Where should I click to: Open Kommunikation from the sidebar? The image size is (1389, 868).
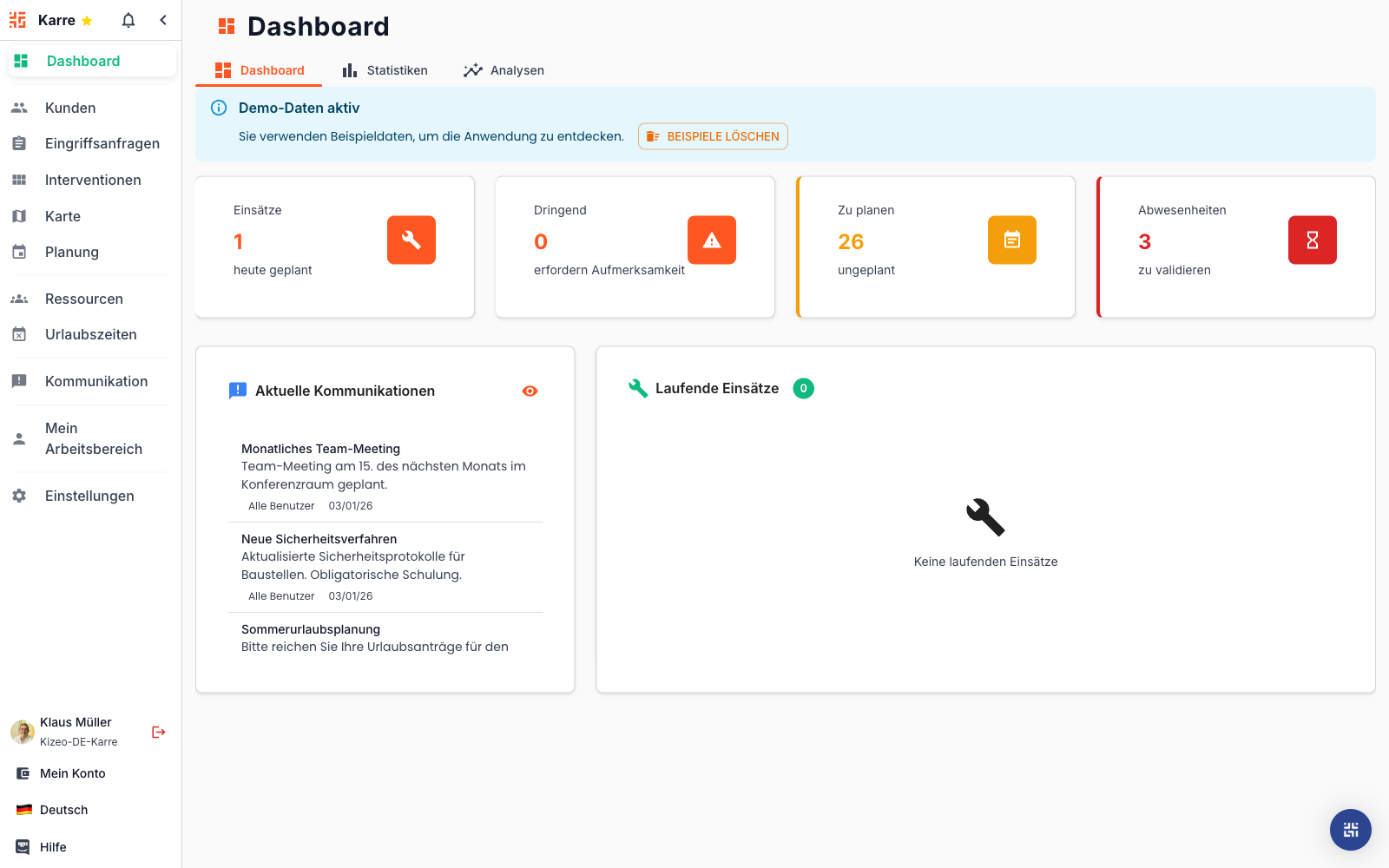pyautogui.click(x=96, y=381)
